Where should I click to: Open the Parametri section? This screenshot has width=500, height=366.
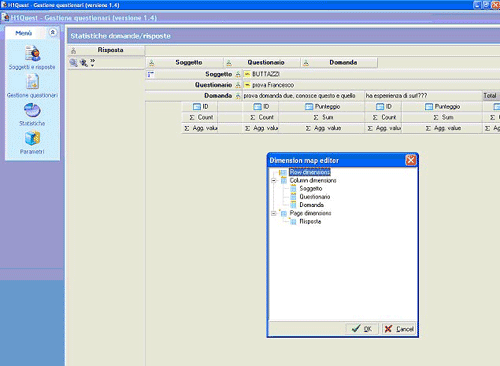(32, 143)
